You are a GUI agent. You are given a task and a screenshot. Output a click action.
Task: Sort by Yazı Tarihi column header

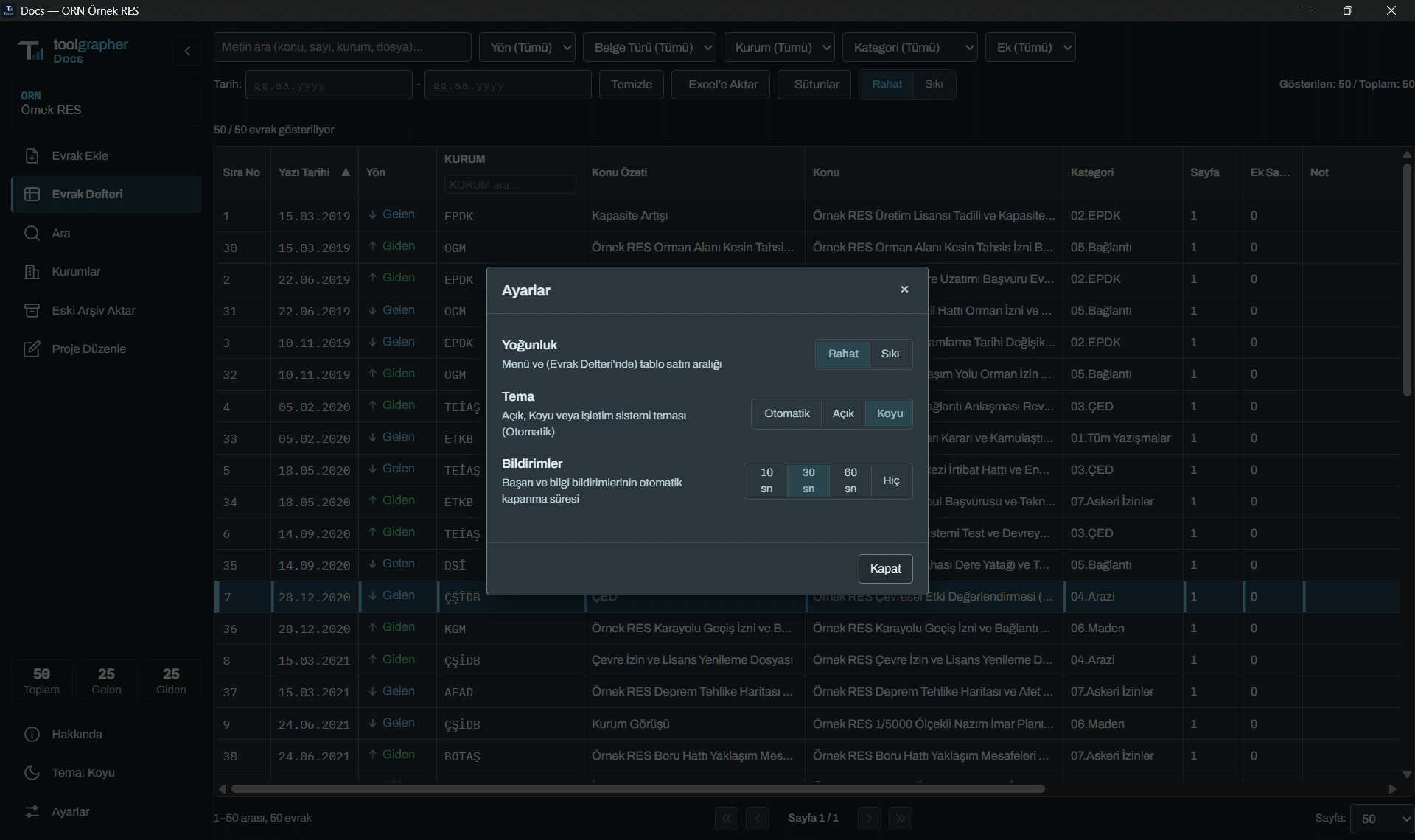(314, 172)
